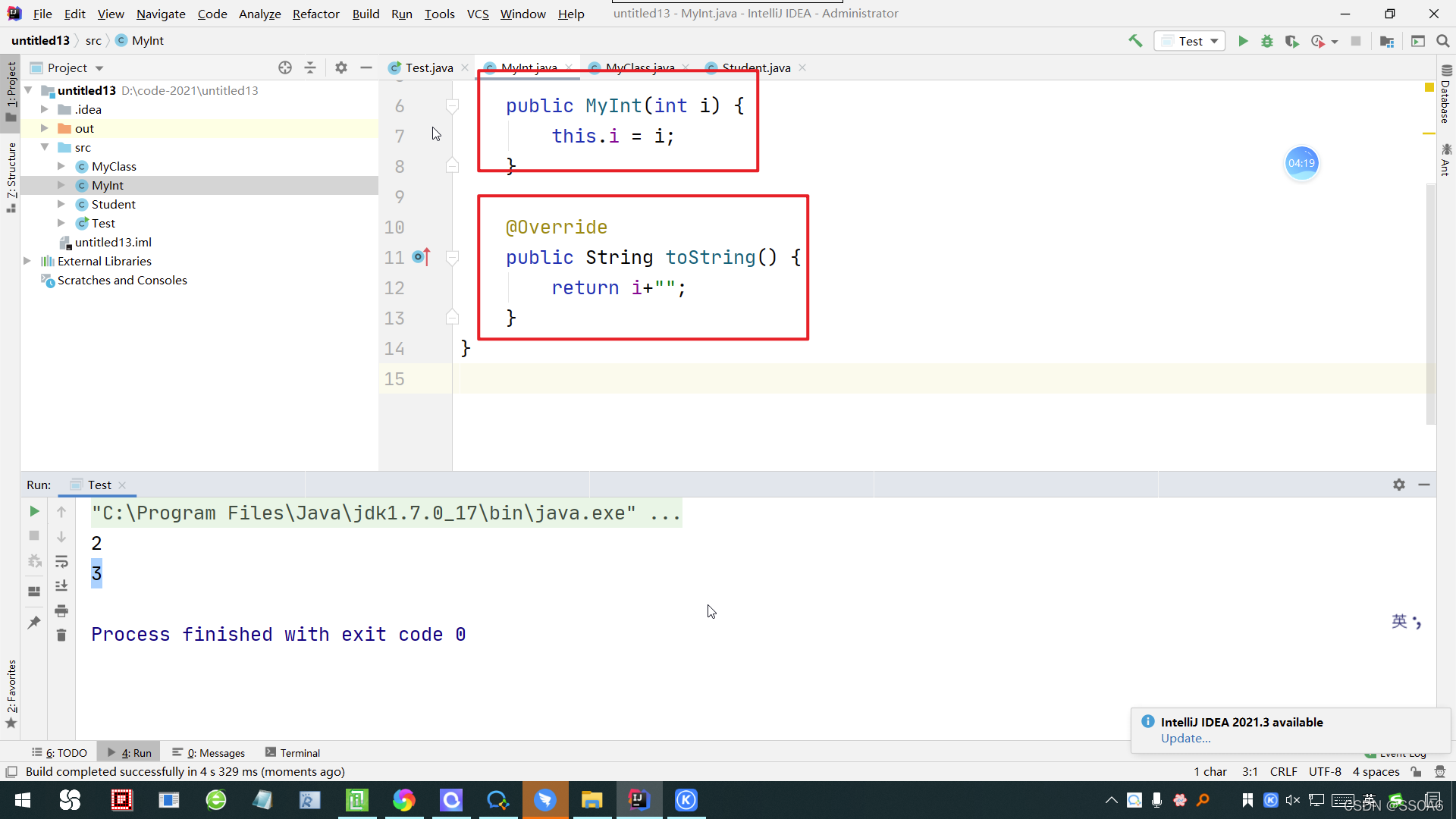Click the override gutter icon on line 11
This screenshot has height=819, width=1456.
coord(421,257)
